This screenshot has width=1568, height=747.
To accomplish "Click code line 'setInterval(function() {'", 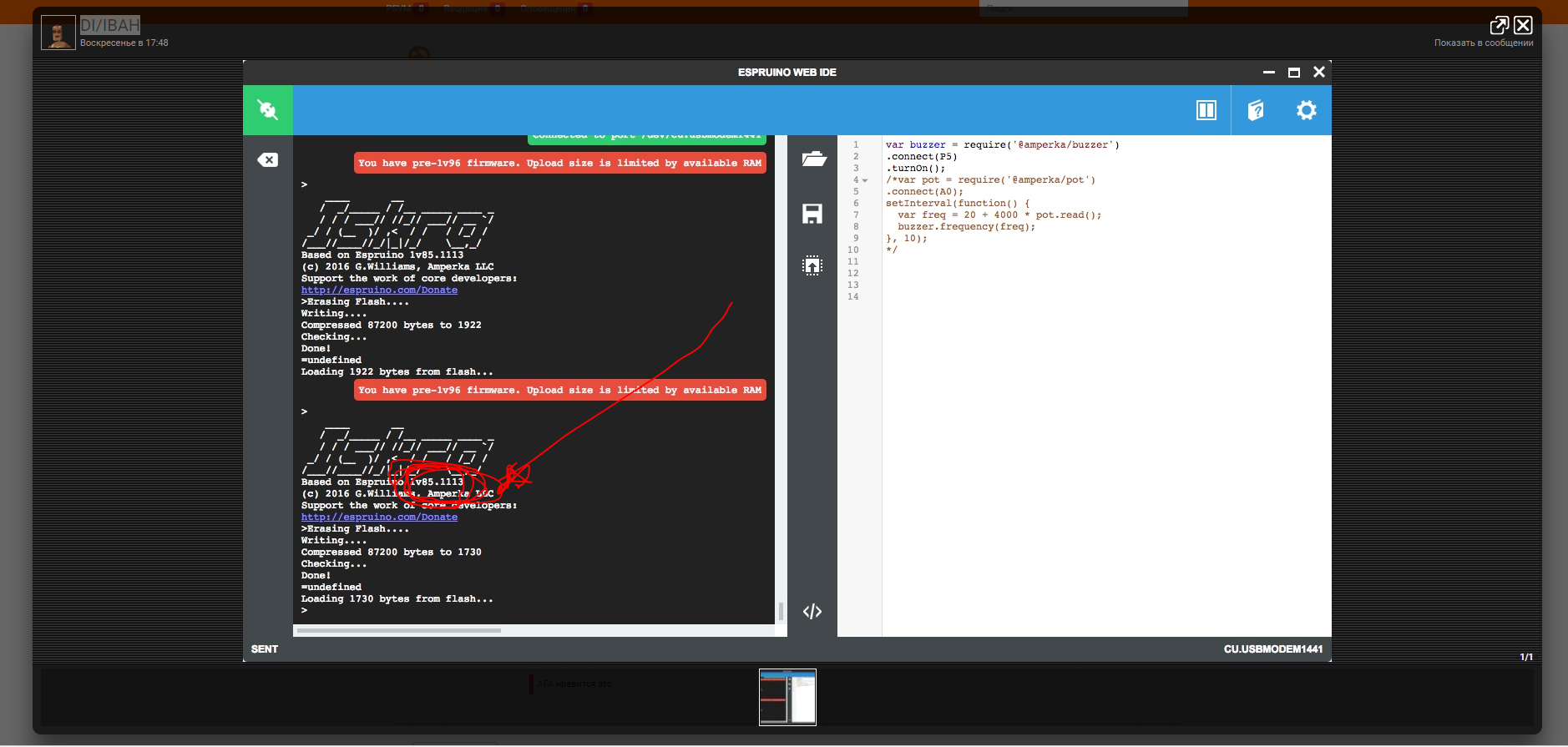I will point(958,204).
